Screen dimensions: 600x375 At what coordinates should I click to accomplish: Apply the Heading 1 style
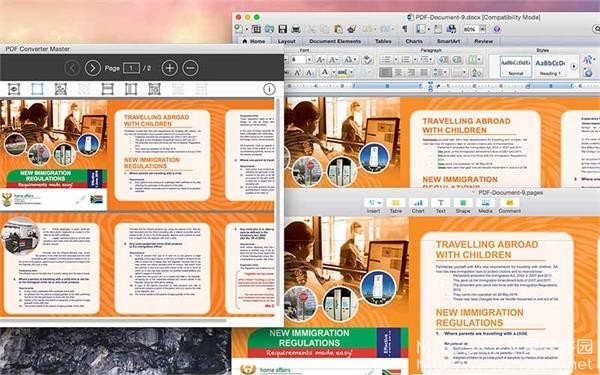coord(550,66)
